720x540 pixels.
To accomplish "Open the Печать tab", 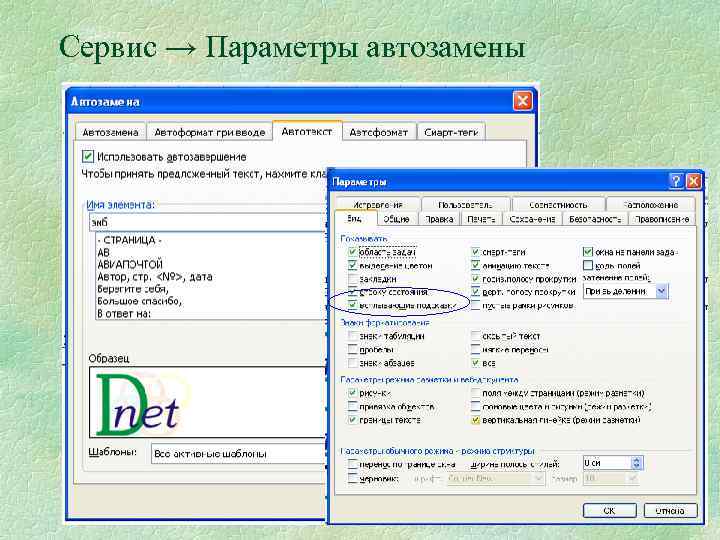I will (x=481, y=219).
